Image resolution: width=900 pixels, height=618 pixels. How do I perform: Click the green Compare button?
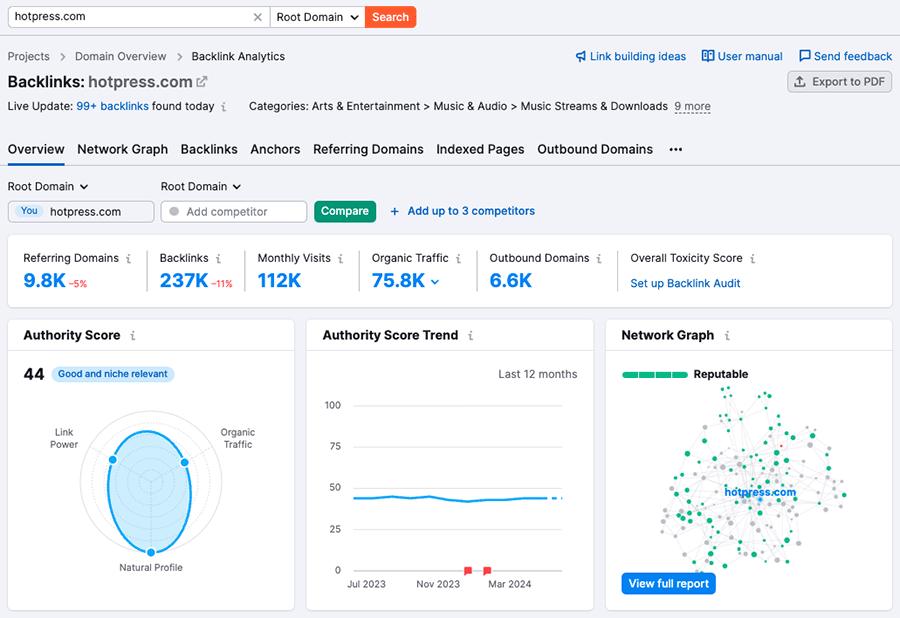point(345,211)
